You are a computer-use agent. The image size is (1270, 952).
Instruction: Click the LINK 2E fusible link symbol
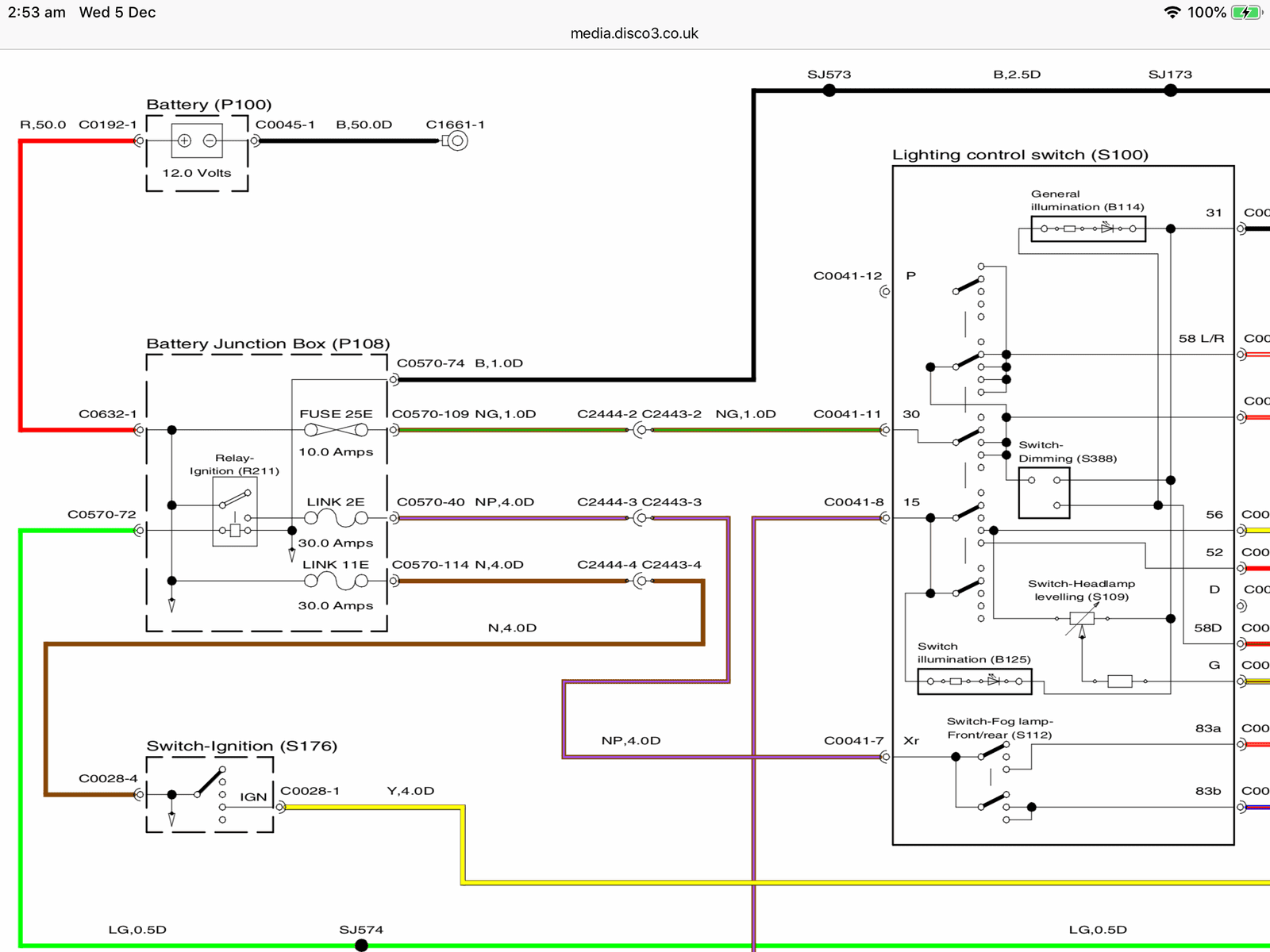pyautogui.click(x=337, y=519)
